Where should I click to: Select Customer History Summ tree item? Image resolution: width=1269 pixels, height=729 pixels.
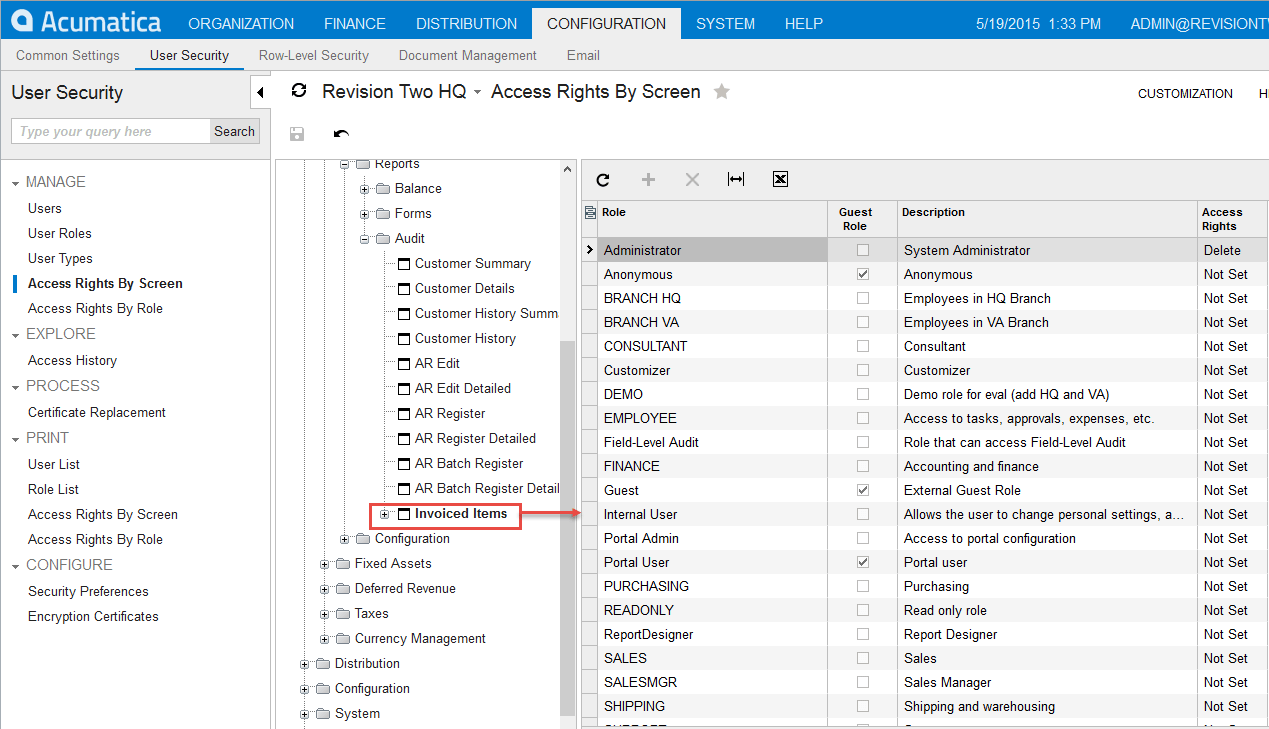tap(486, 314)
